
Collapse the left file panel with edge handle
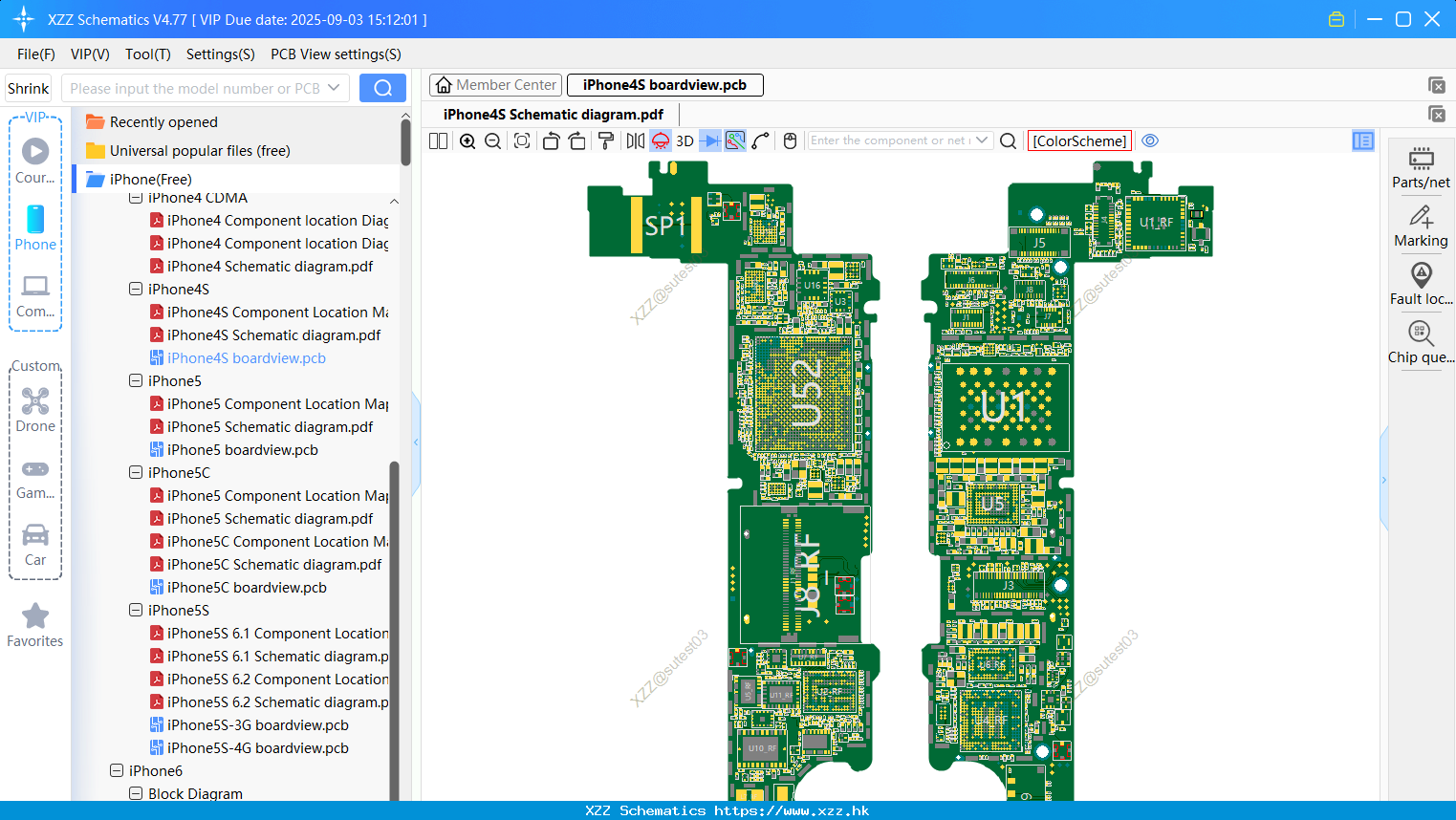(x=416, y=442)
